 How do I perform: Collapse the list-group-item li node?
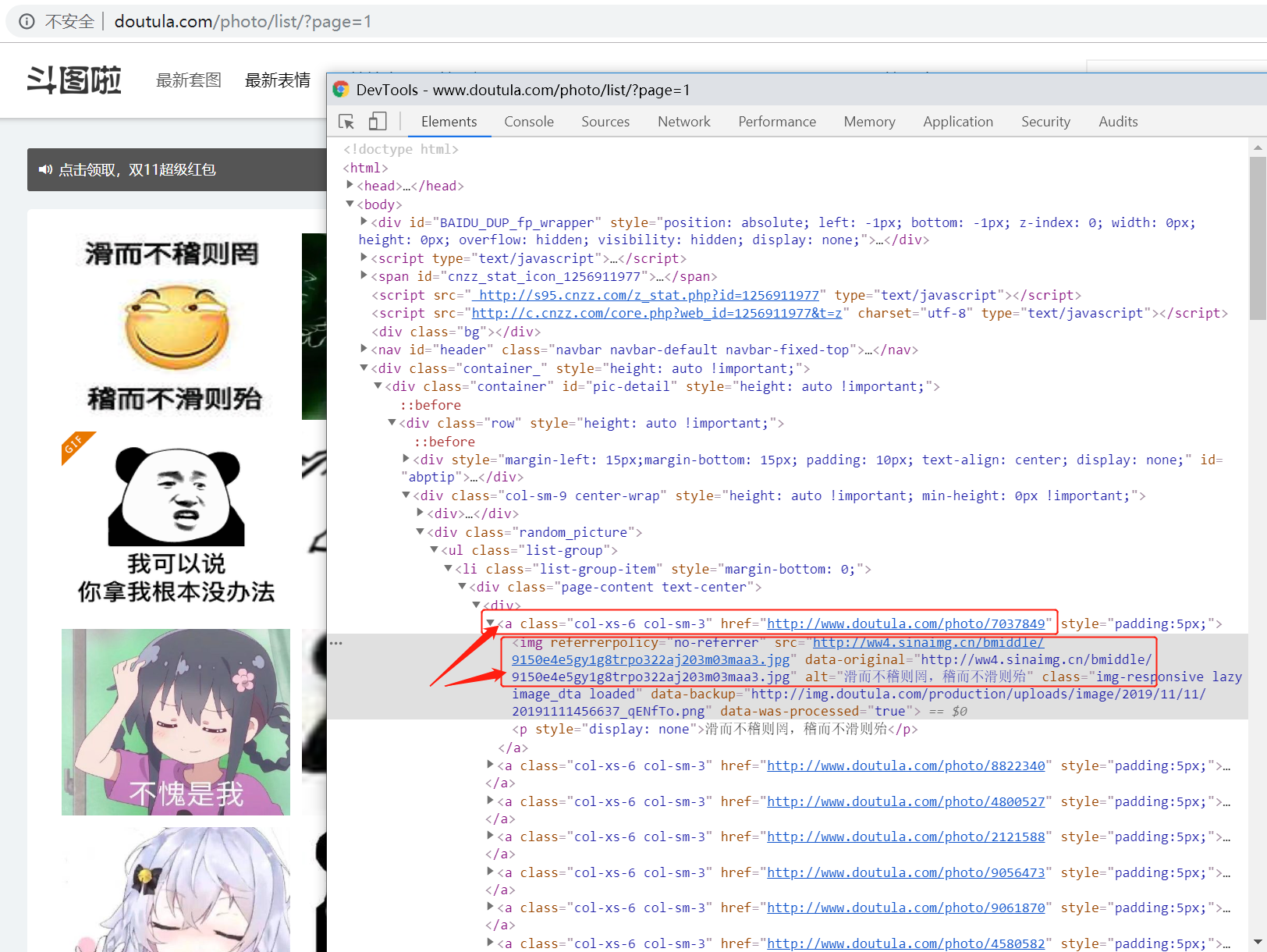(x=449, y=568)
